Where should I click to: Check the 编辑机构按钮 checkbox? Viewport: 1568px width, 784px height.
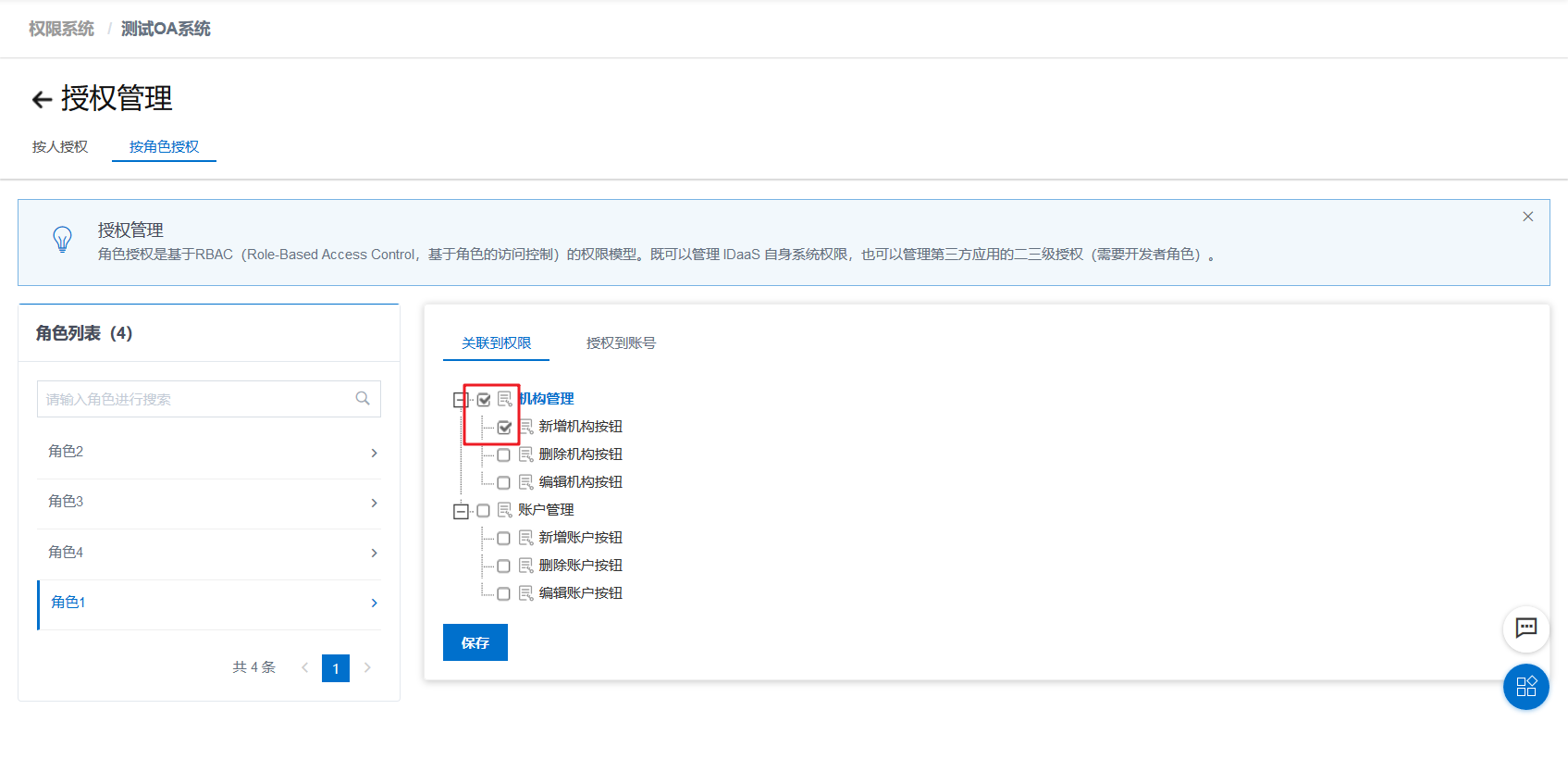point(504,483)
